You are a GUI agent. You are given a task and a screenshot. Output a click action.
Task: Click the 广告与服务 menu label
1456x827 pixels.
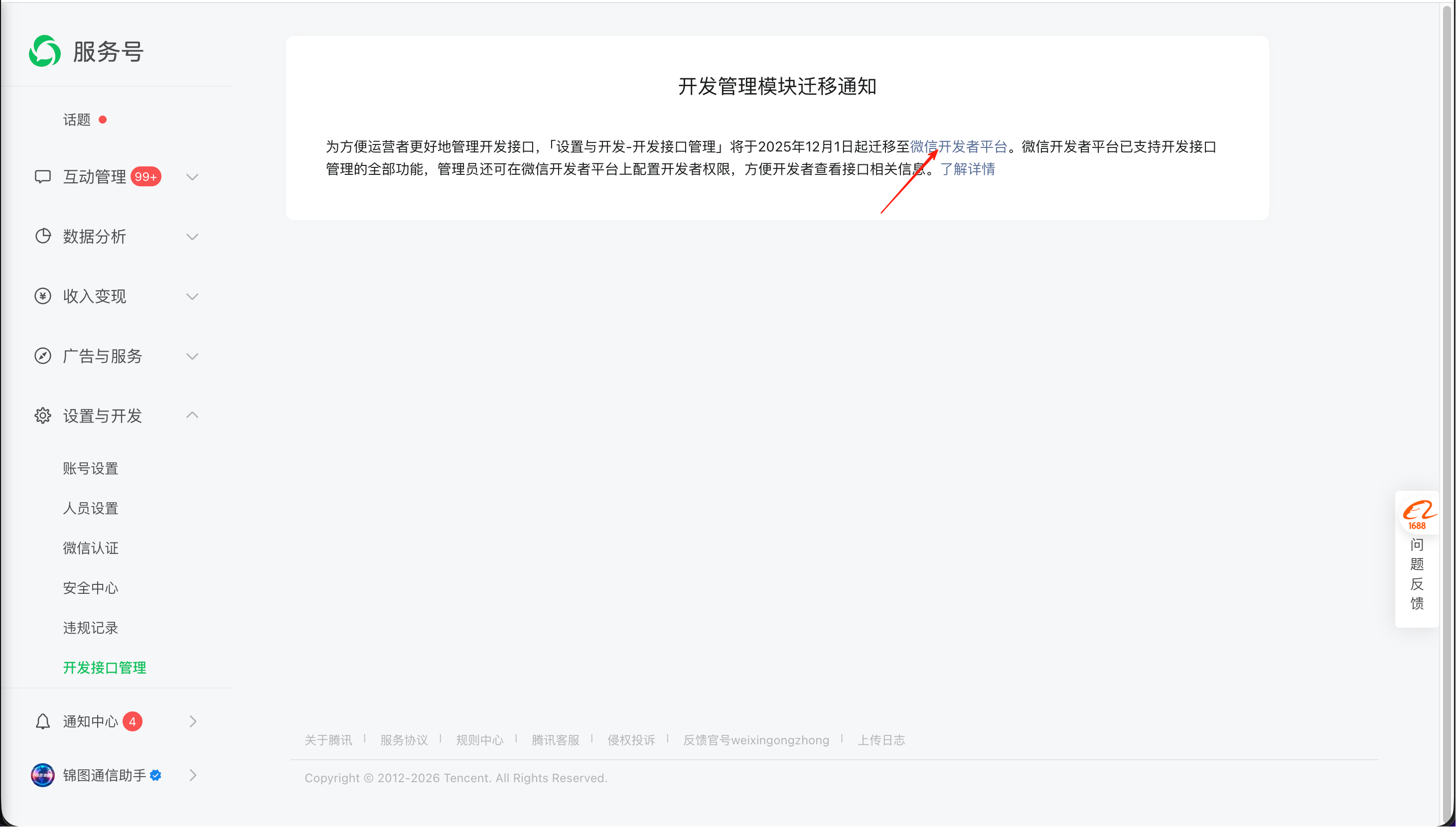102,356
